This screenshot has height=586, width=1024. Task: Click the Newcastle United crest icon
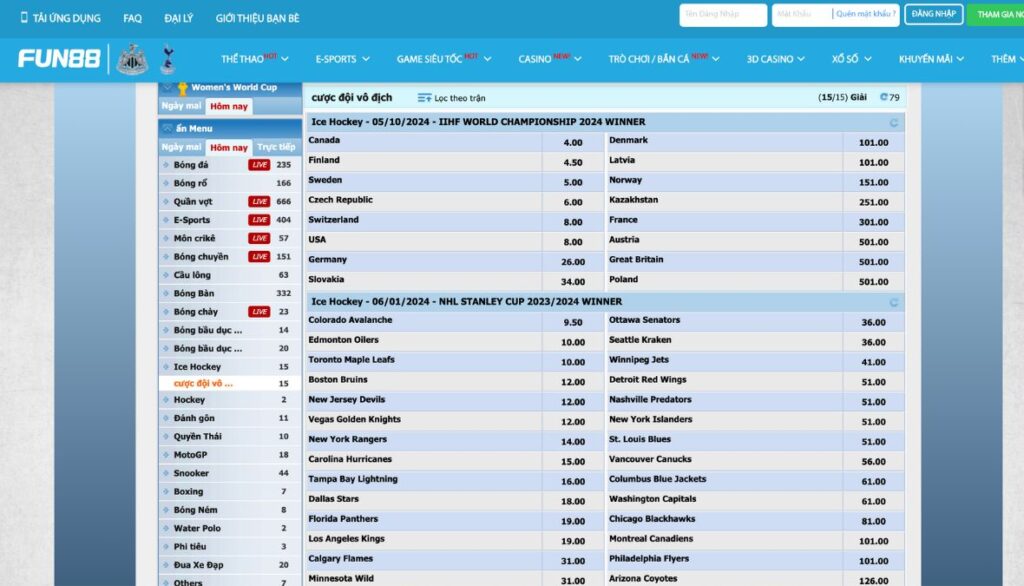(132, 59)
